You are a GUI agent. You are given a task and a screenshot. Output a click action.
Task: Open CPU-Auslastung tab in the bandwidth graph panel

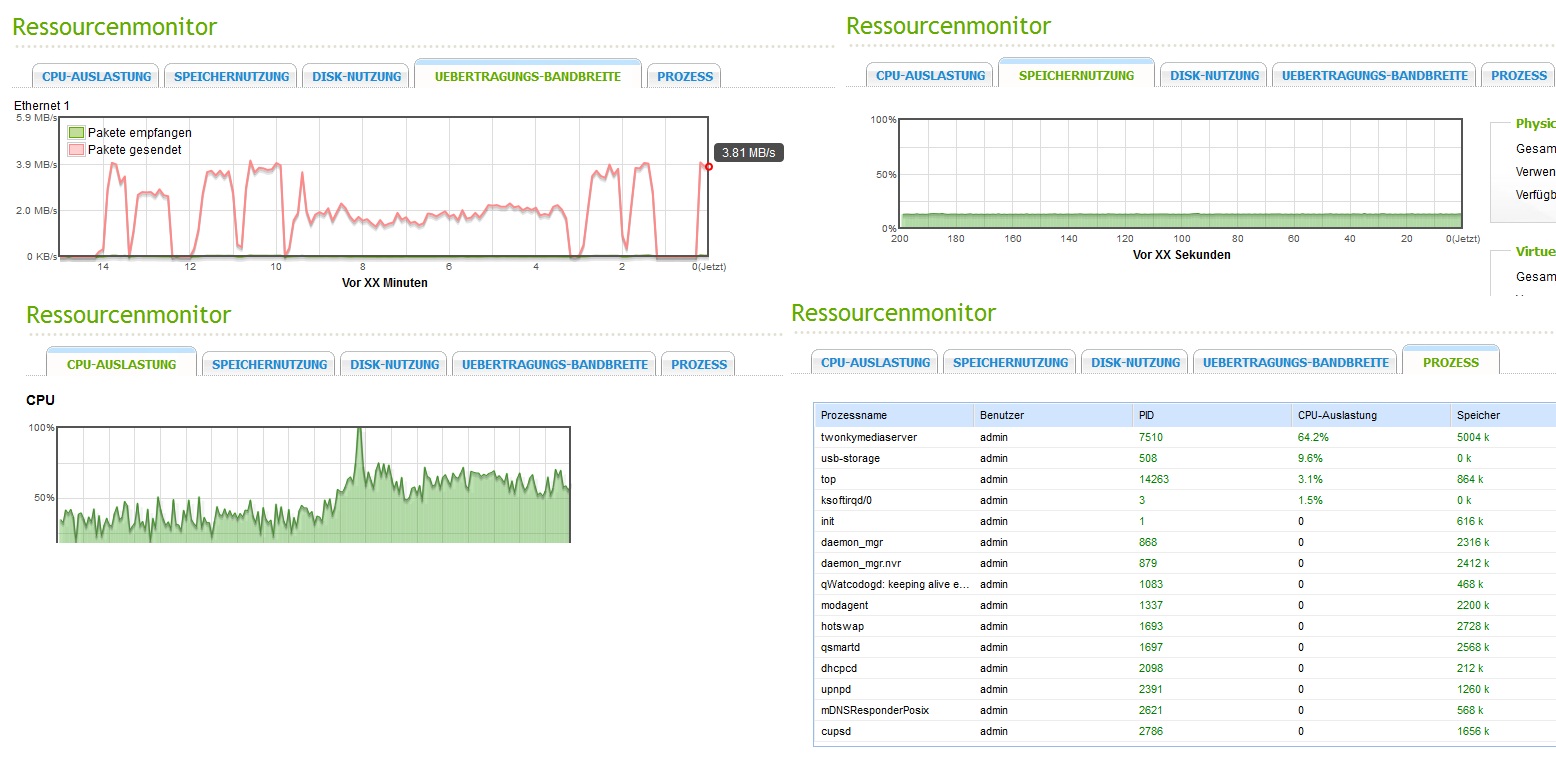96,76
